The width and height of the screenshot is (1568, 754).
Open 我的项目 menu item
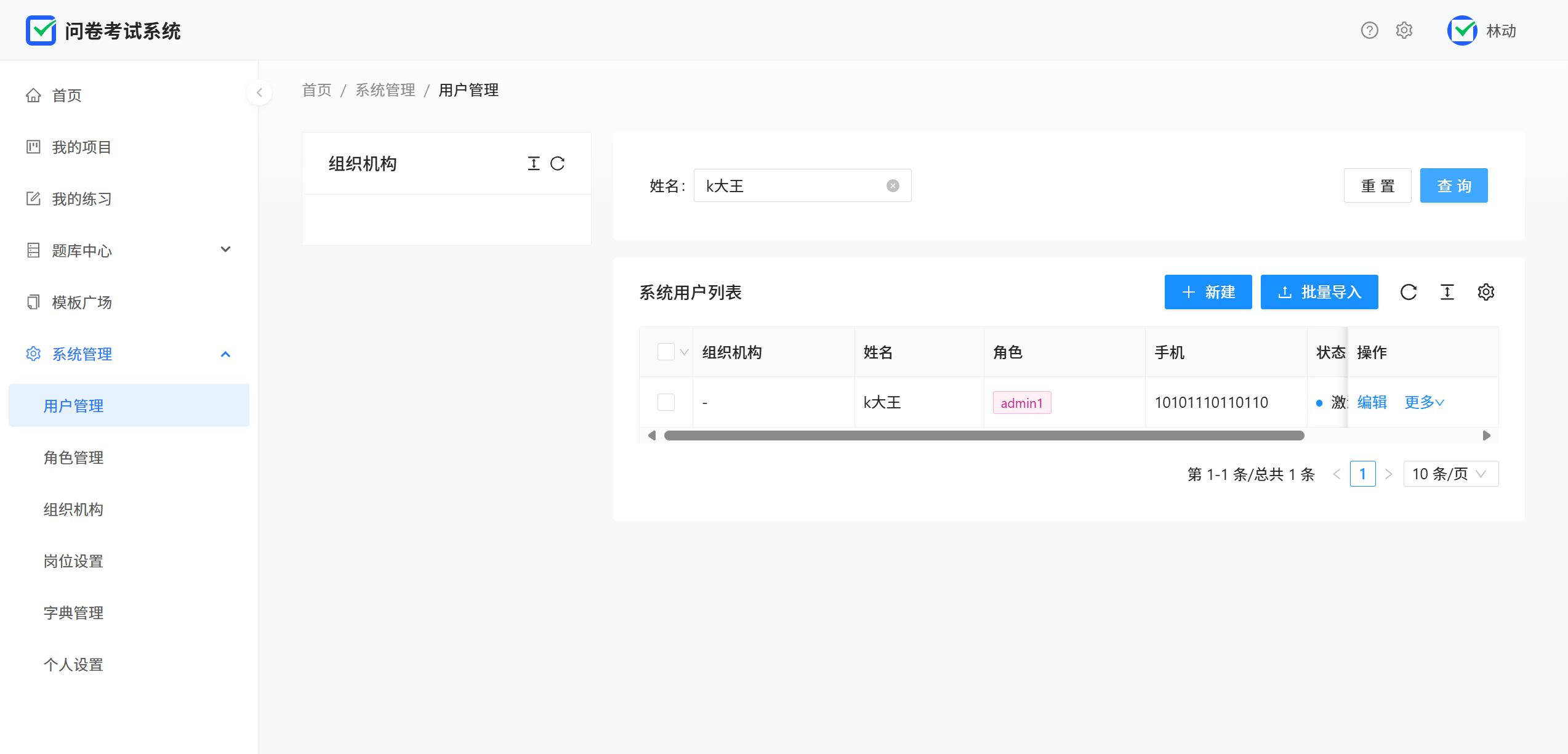tap(81, 147)
